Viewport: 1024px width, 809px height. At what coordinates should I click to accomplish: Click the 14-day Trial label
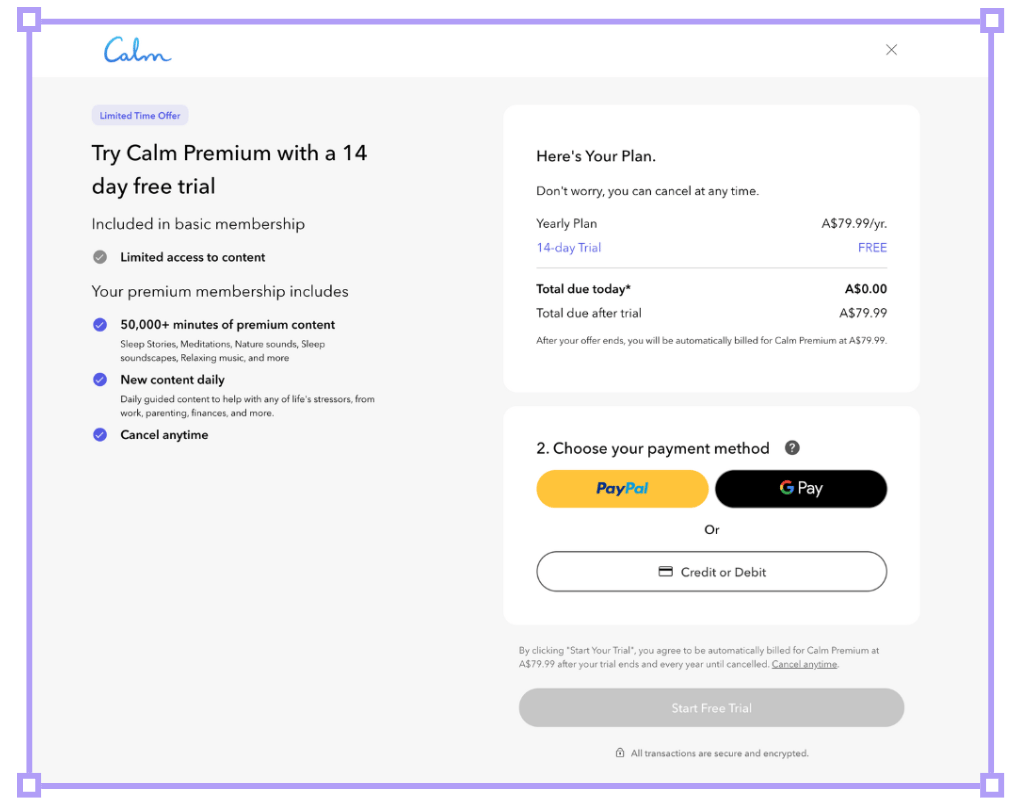point(569,248)
